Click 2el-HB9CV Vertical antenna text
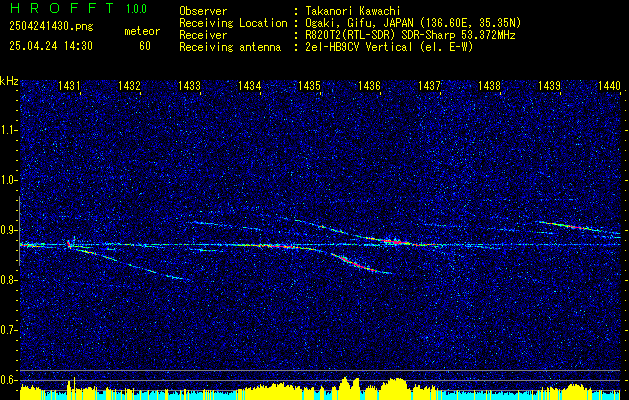This screenshot has height=400, width=629. pyautogui.click(x=389, y=47)
